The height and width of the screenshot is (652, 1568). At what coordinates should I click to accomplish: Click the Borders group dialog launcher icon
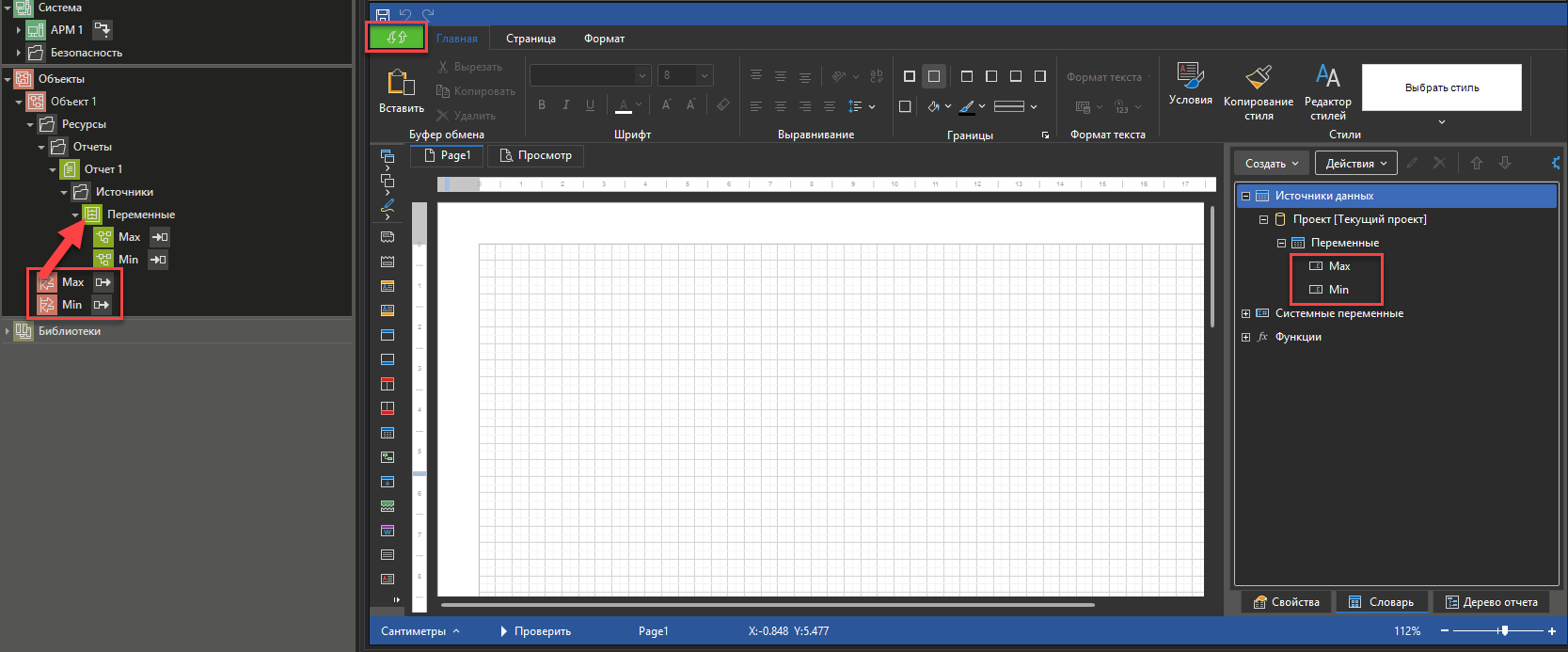click(1045, 135)
